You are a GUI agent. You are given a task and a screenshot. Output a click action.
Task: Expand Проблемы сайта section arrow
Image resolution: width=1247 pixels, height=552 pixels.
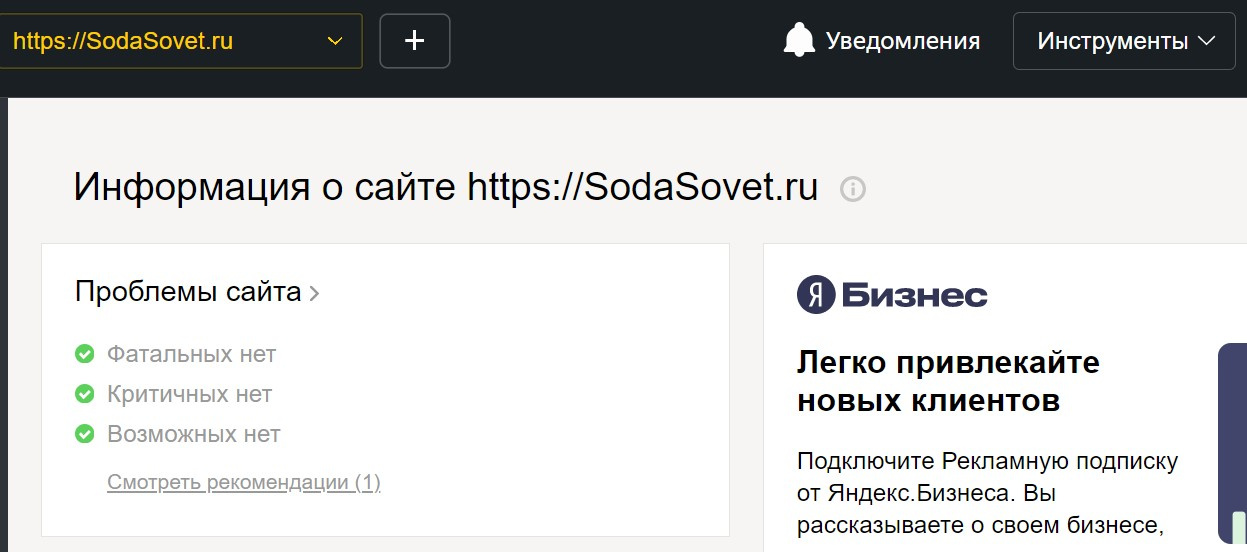click(x=314, y=293)
